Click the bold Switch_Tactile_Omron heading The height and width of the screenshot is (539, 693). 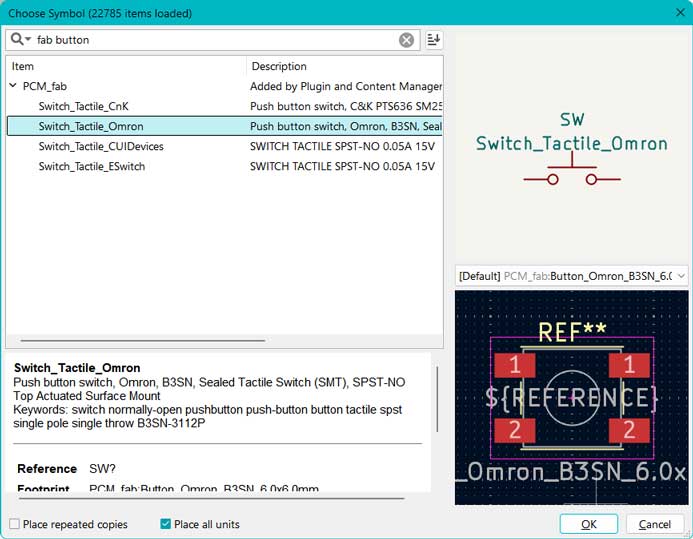pos(77,368)
